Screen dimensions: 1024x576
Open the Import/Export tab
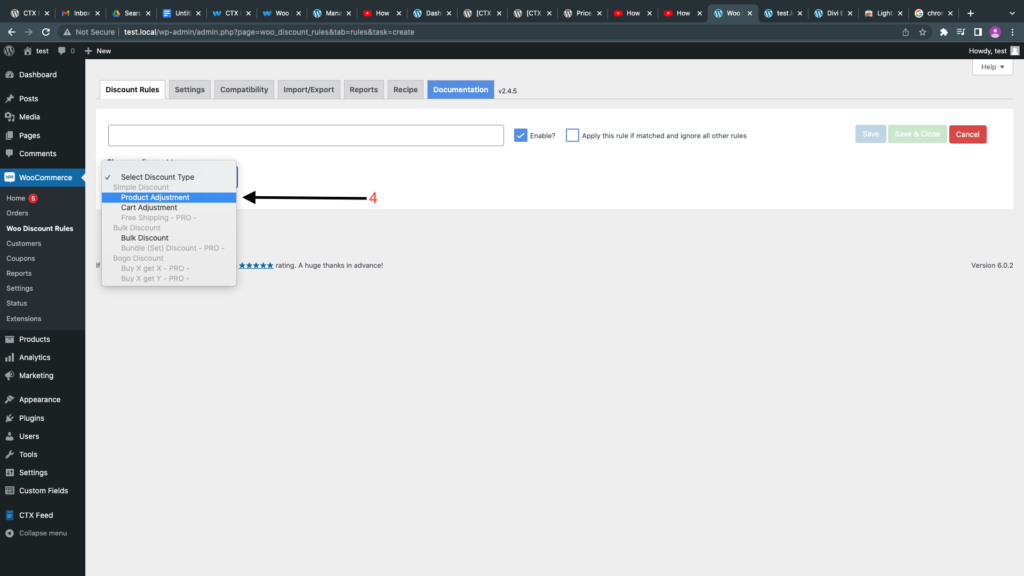308,89
